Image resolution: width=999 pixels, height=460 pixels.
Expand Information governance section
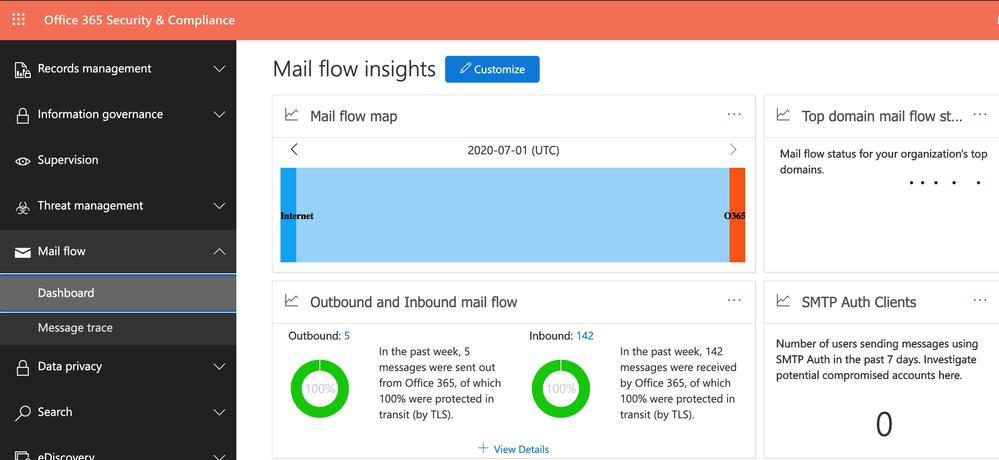coord(219,115)
